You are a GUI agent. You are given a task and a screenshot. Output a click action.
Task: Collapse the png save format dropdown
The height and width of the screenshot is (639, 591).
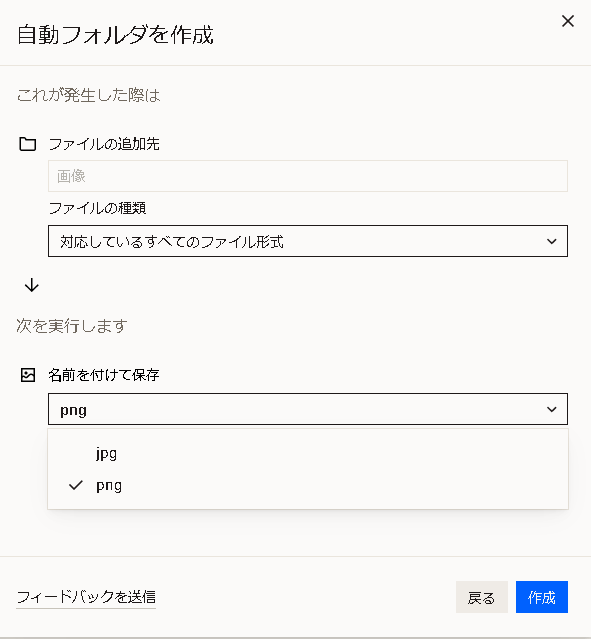click(308, 409)
